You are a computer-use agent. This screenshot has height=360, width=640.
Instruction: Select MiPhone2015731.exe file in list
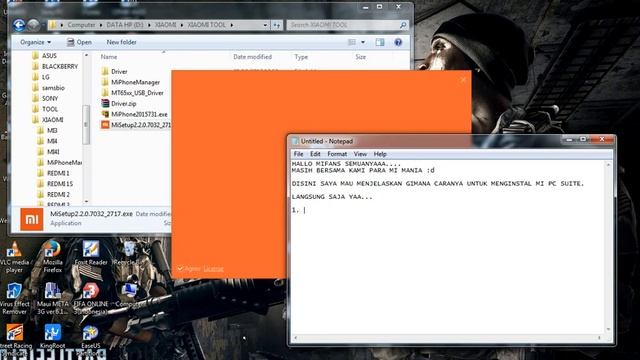[x=134, y=114]
